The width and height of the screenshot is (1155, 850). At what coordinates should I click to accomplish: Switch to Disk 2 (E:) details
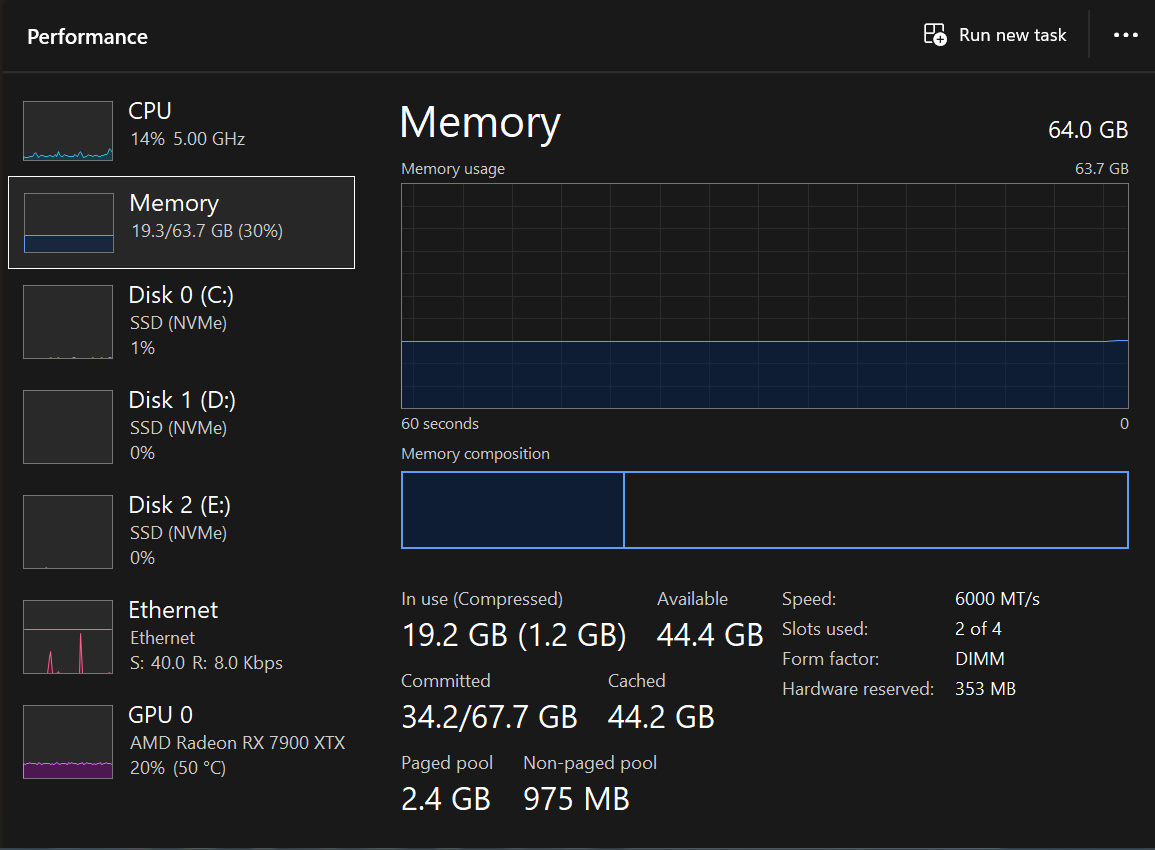click(x=181, y=532)
